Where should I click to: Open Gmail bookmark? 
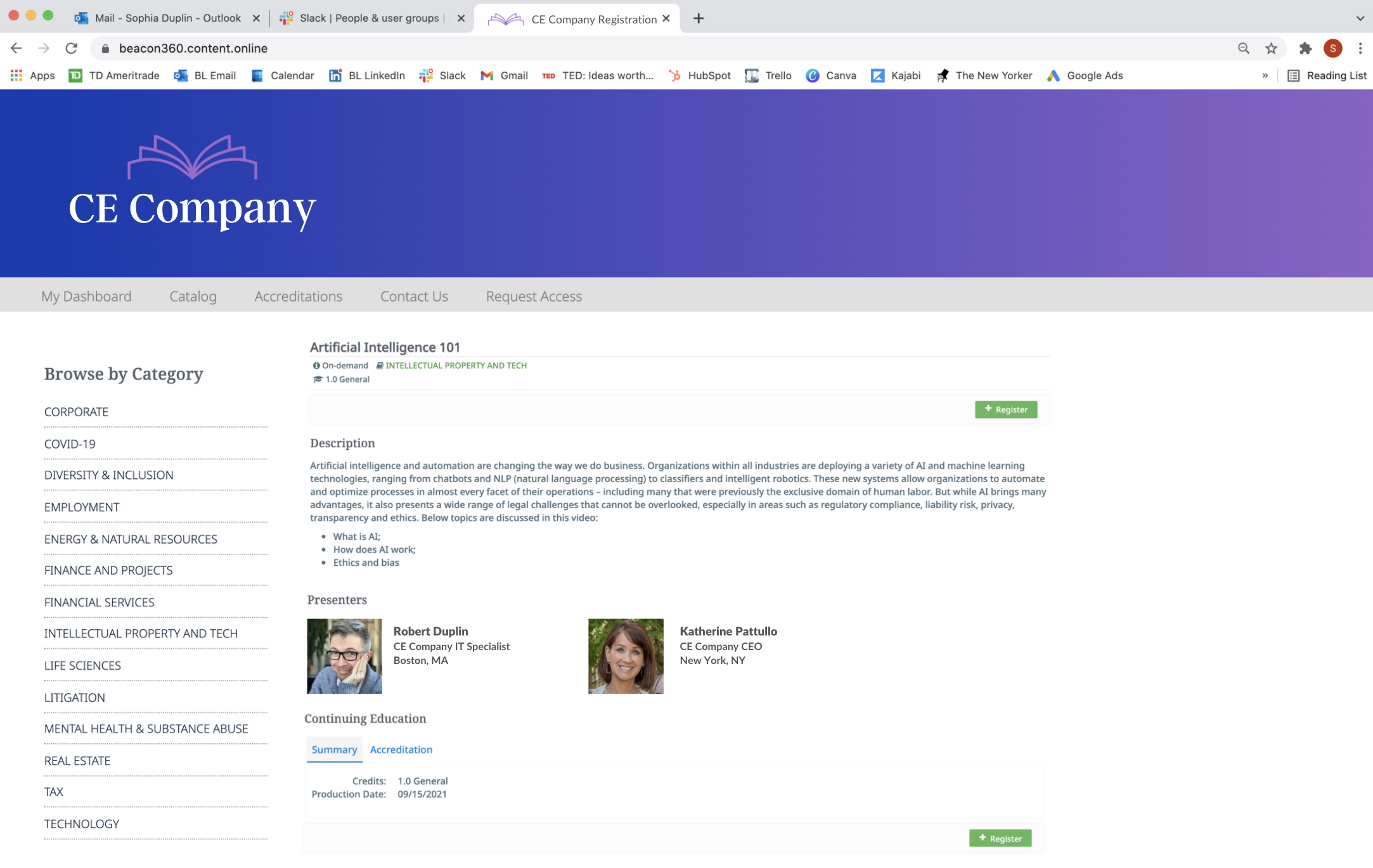[504, 75]
